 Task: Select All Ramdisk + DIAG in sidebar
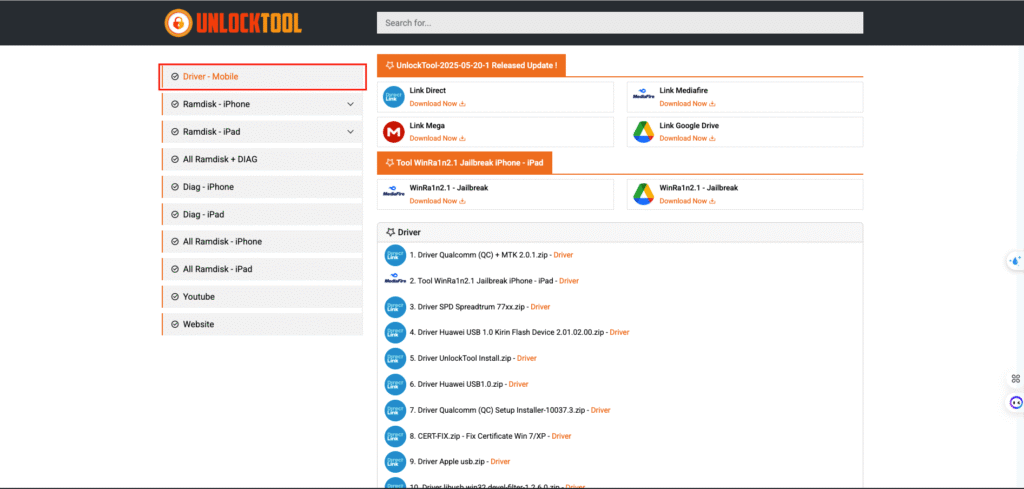coord(263,159)
